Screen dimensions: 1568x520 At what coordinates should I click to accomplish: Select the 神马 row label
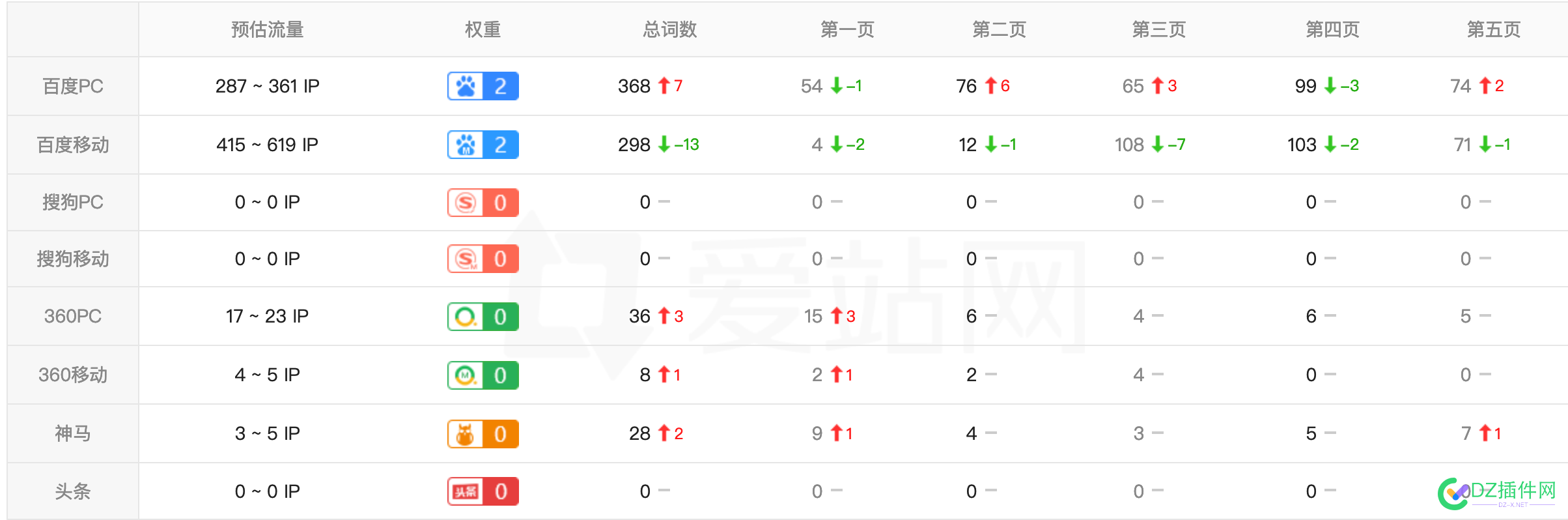pos(73,433)
